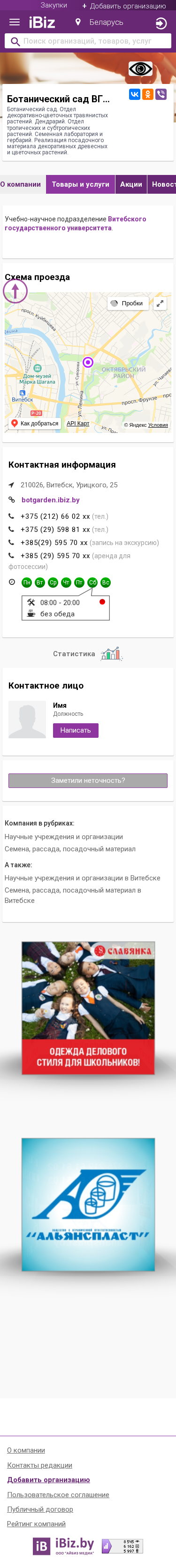
Task: Click the Написать button
Action: [x=76, y=730]
